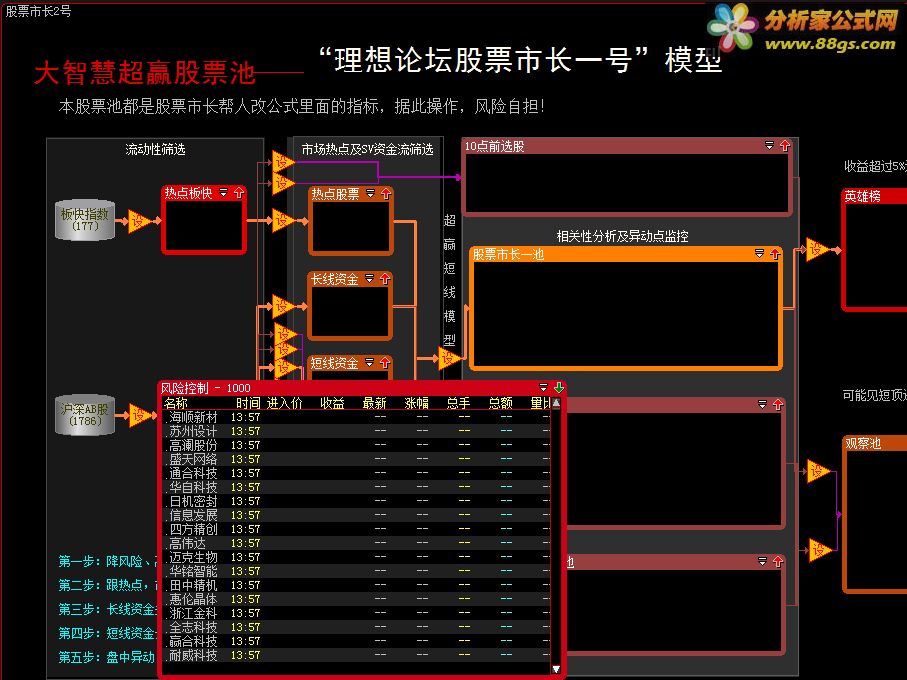
Task: Sort by the 进入价 column header
Action: coord(284,403)
